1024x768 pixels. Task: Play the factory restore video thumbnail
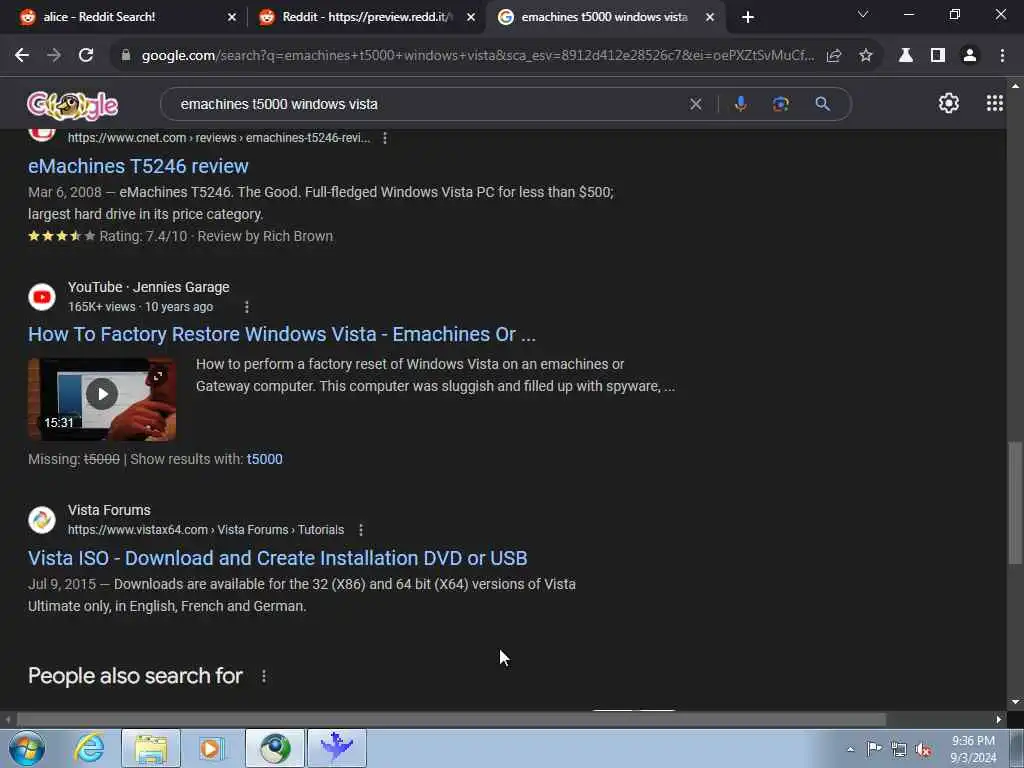coord(102,399)
